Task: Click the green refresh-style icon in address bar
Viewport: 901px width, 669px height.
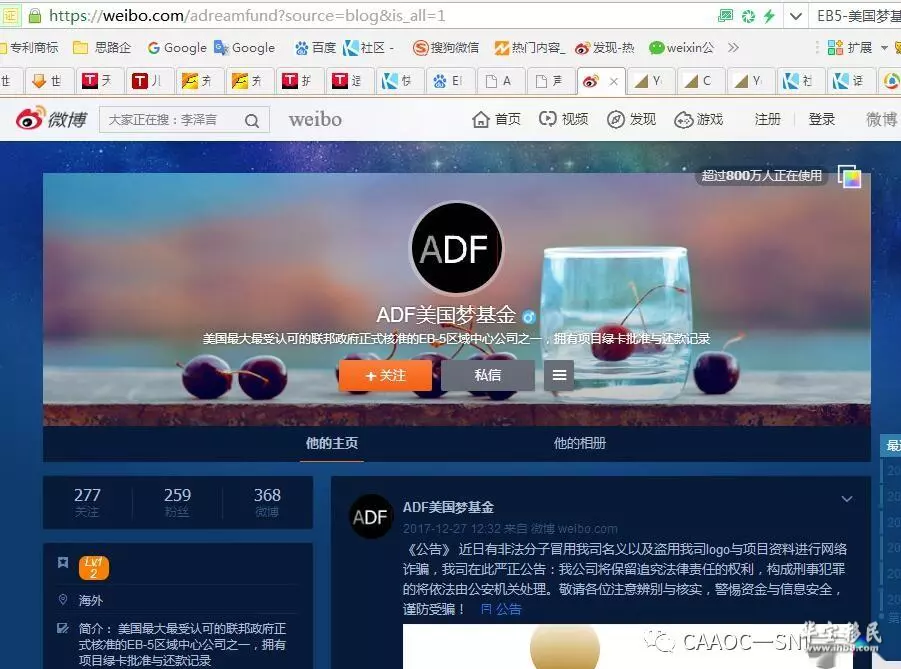Action: pos(748,16)
